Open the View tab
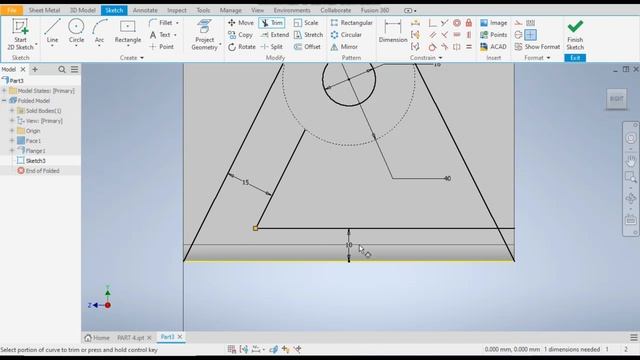 [x=257, y=10]
